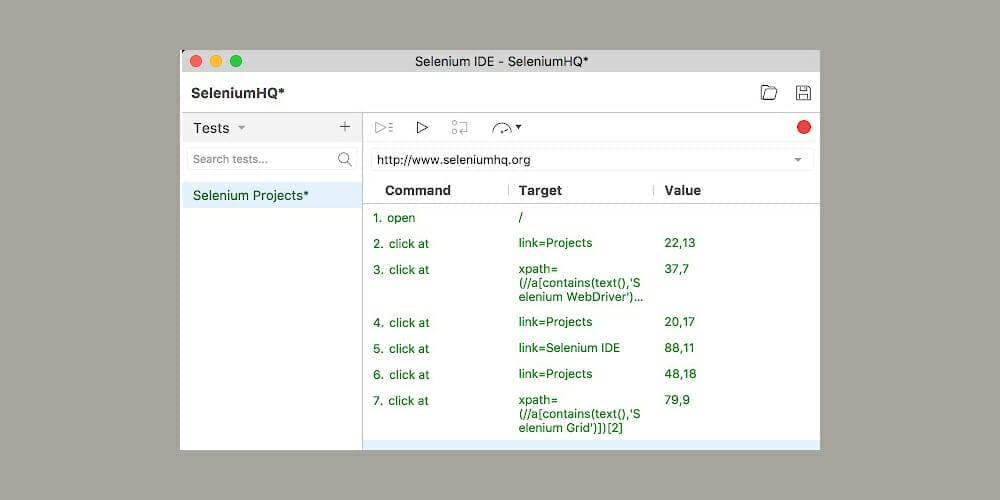Save the project with the floppy disk icon
The width and height of the screenshot is (1000, 500).
804,93
